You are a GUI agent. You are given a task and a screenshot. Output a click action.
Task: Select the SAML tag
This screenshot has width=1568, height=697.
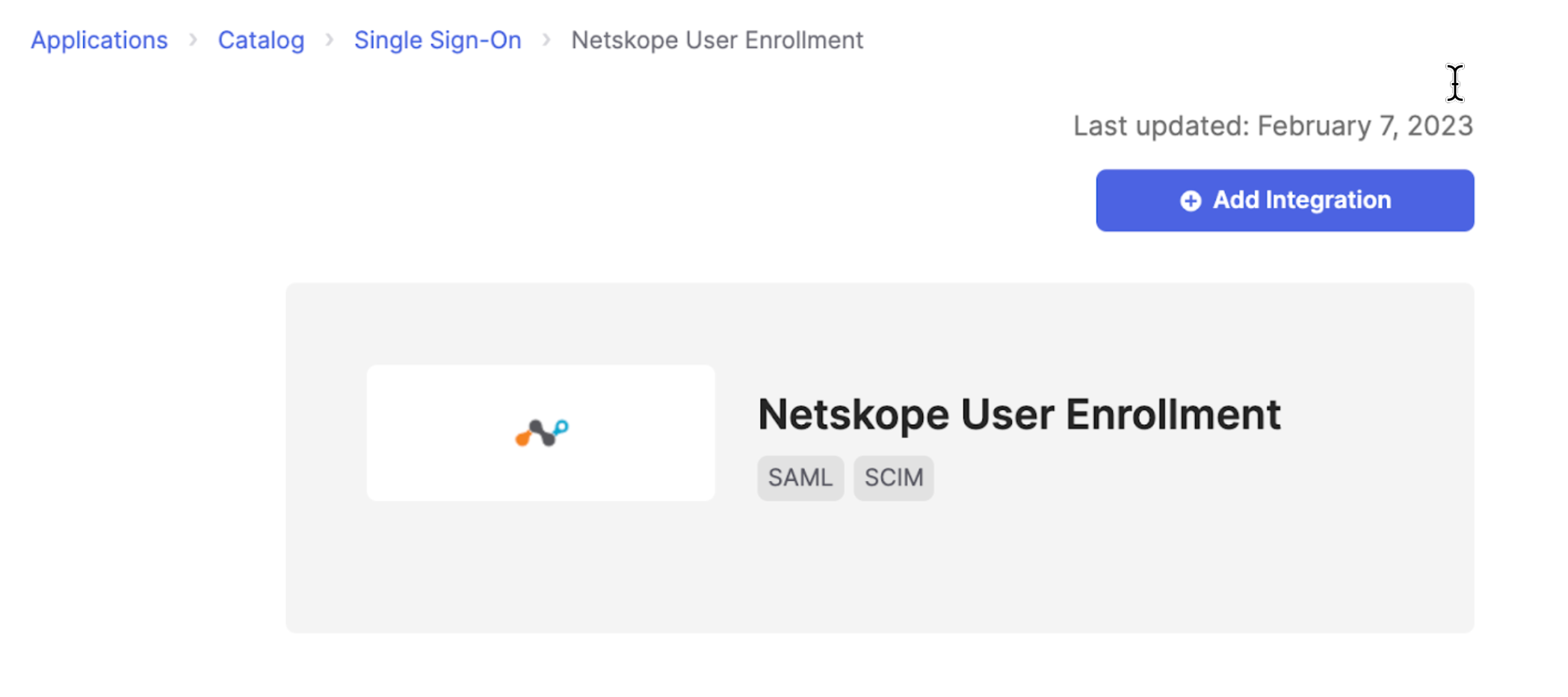pyautogui.click(x=800, y=478)
